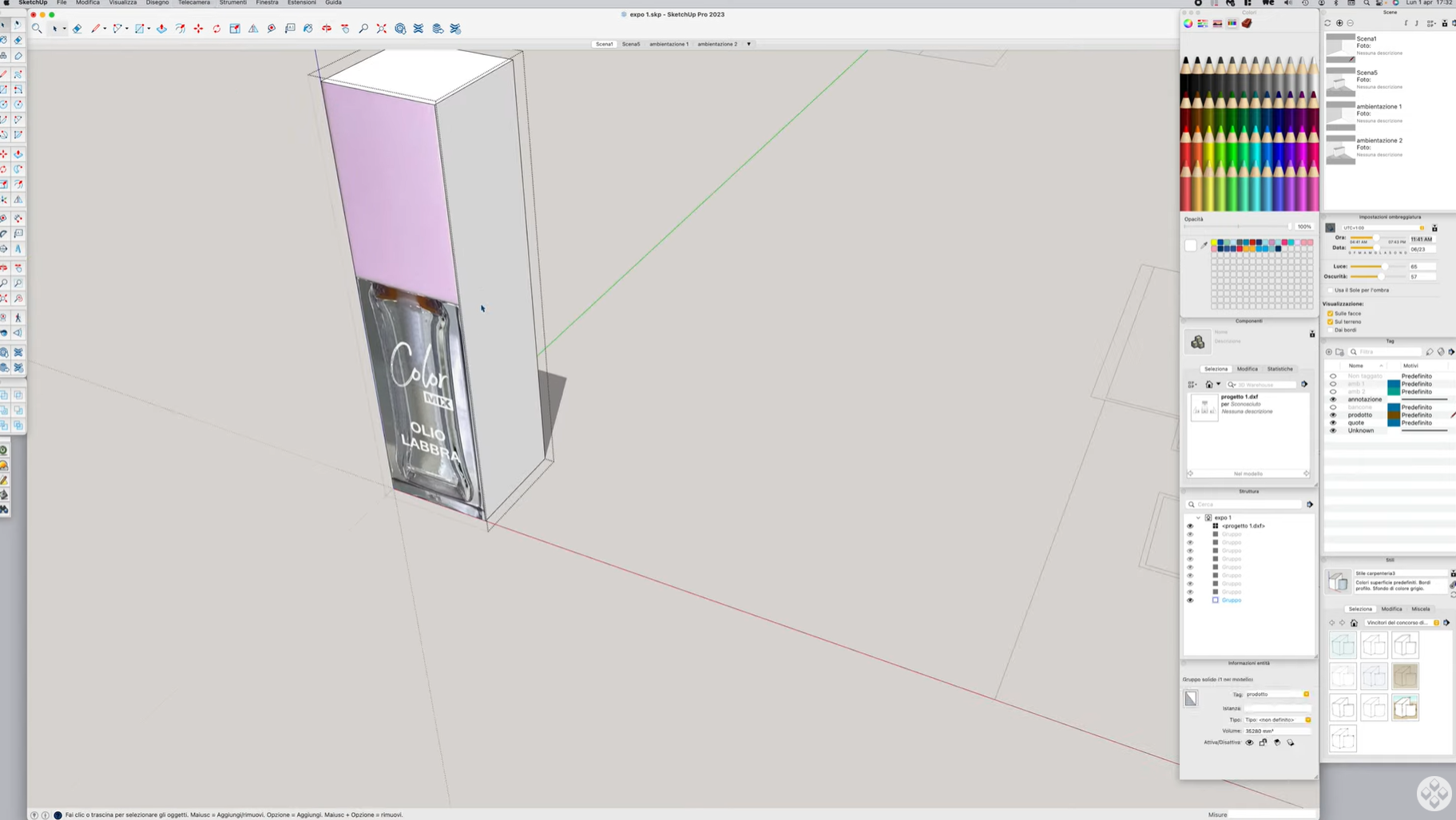Click the add tag plus icon
The image size is (1456, 820).
coord(1329,352)
